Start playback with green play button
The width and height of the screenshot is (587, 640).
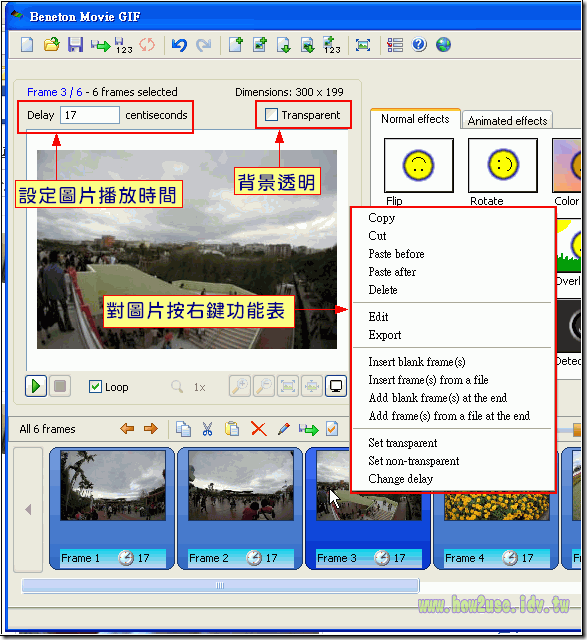[x=36, y=386]
